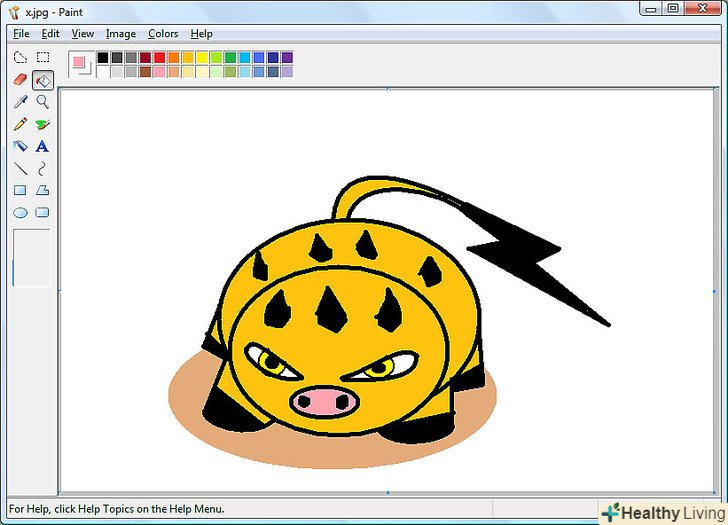Maximize the Paint window
The image size is (728, 525).
(x=673, y=8)
